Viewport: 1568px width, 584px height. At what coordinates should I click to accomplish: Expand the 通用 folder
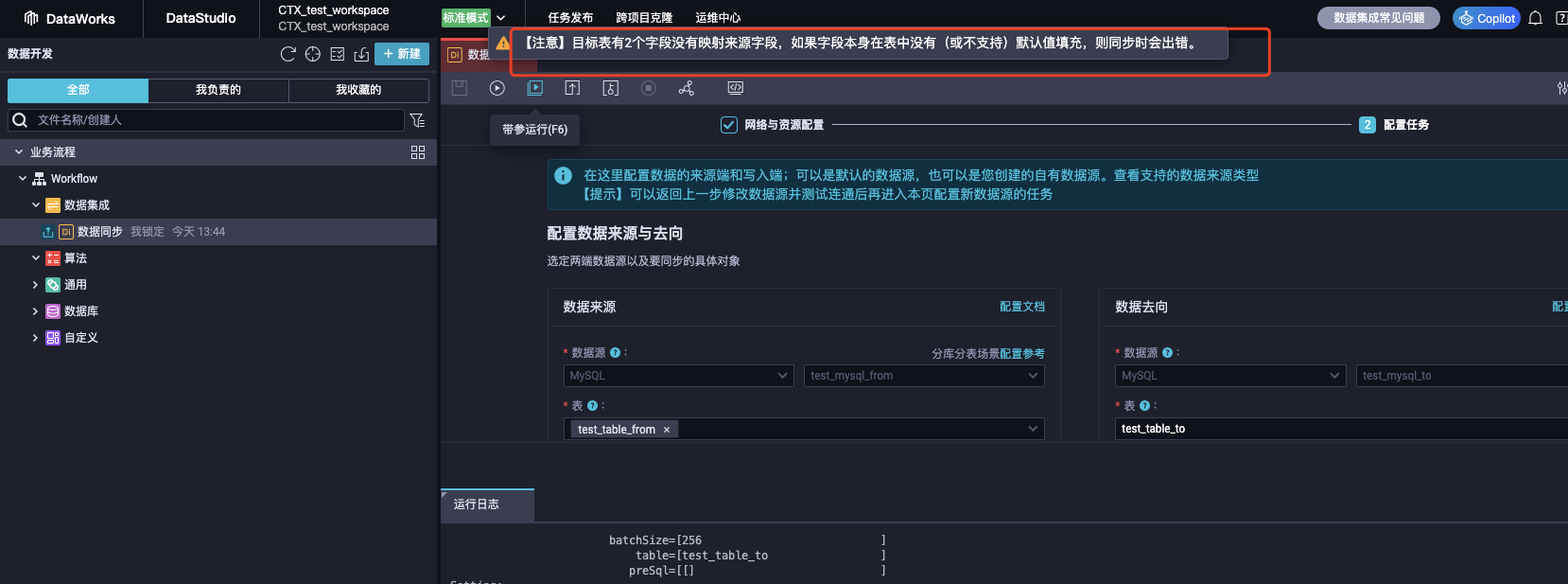(x=36, y=285)
